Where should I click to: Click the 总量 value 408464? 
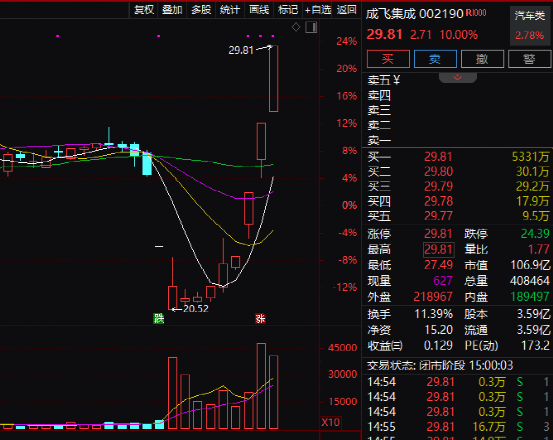tap(530, 281)
